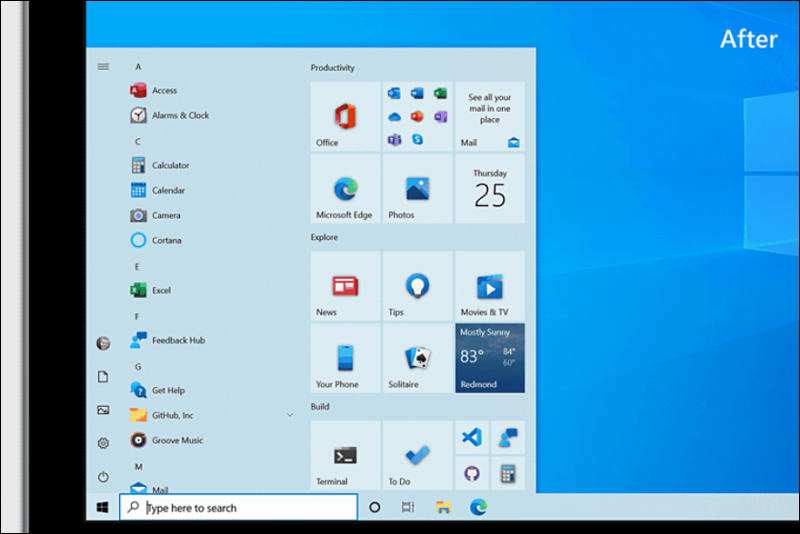
Task: Open File Explorer on the taskbar
Action: coord(443,507)
